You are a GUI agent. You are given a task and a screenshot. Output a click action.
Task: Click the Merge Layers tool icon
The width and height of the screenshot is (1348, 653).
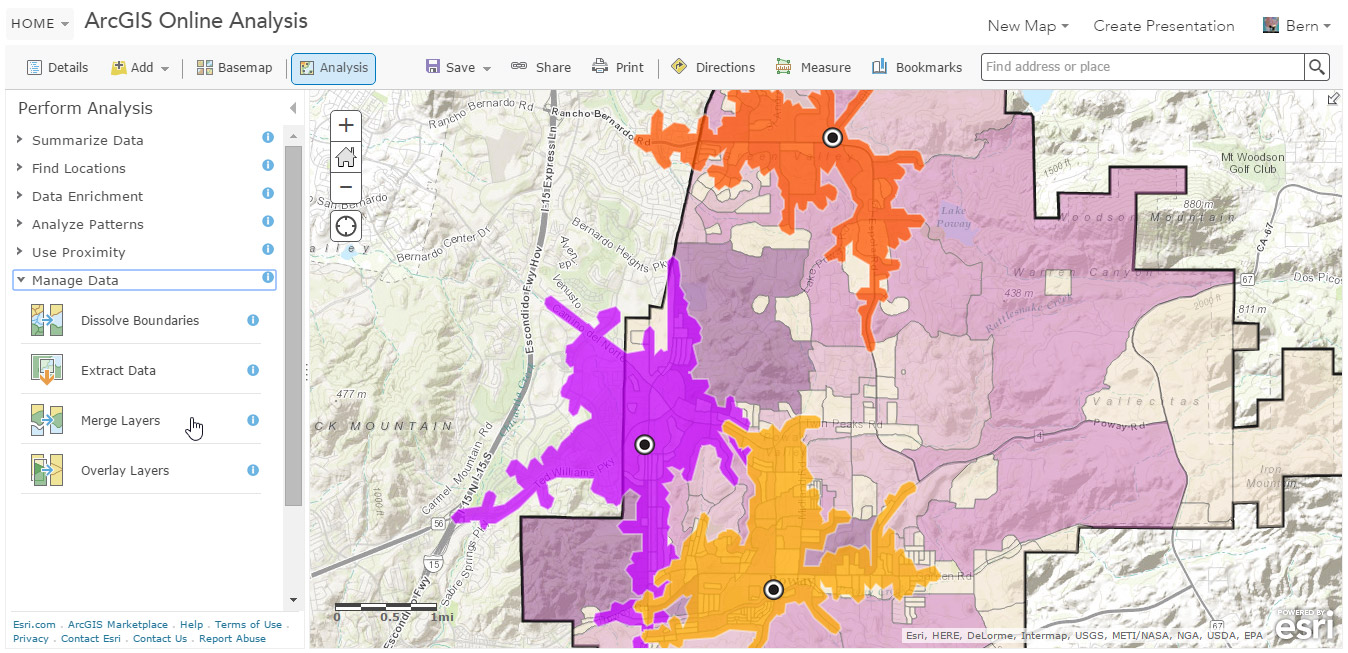[47, 421]
